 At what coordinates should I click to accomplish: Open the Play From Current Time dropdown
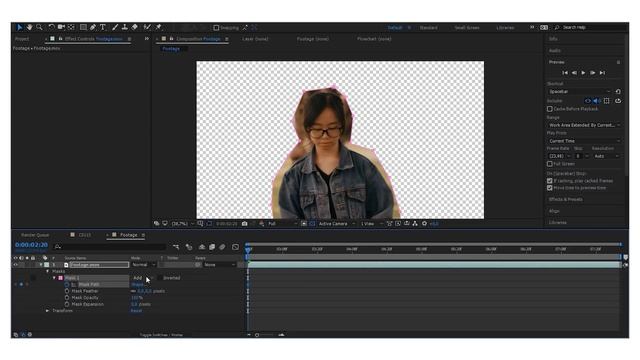584,141
